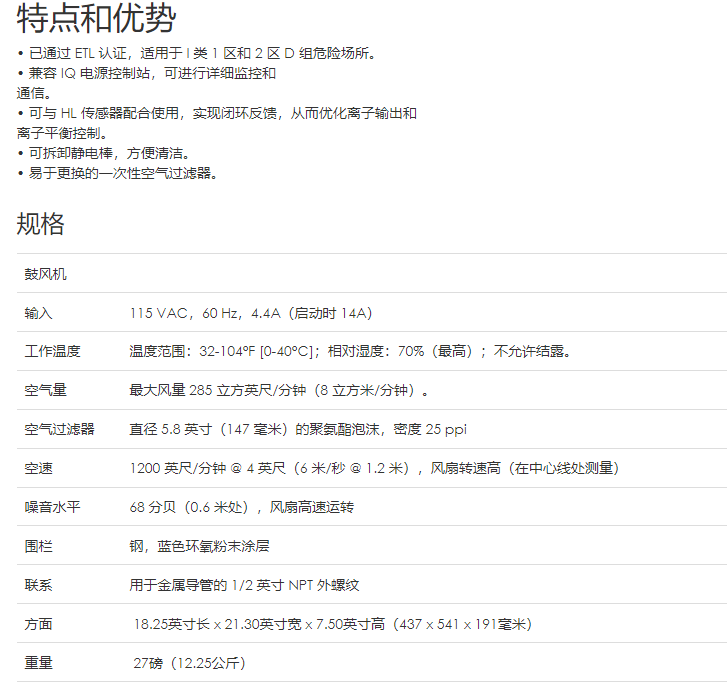Click the 115 VAC input value text

(250, 313)
